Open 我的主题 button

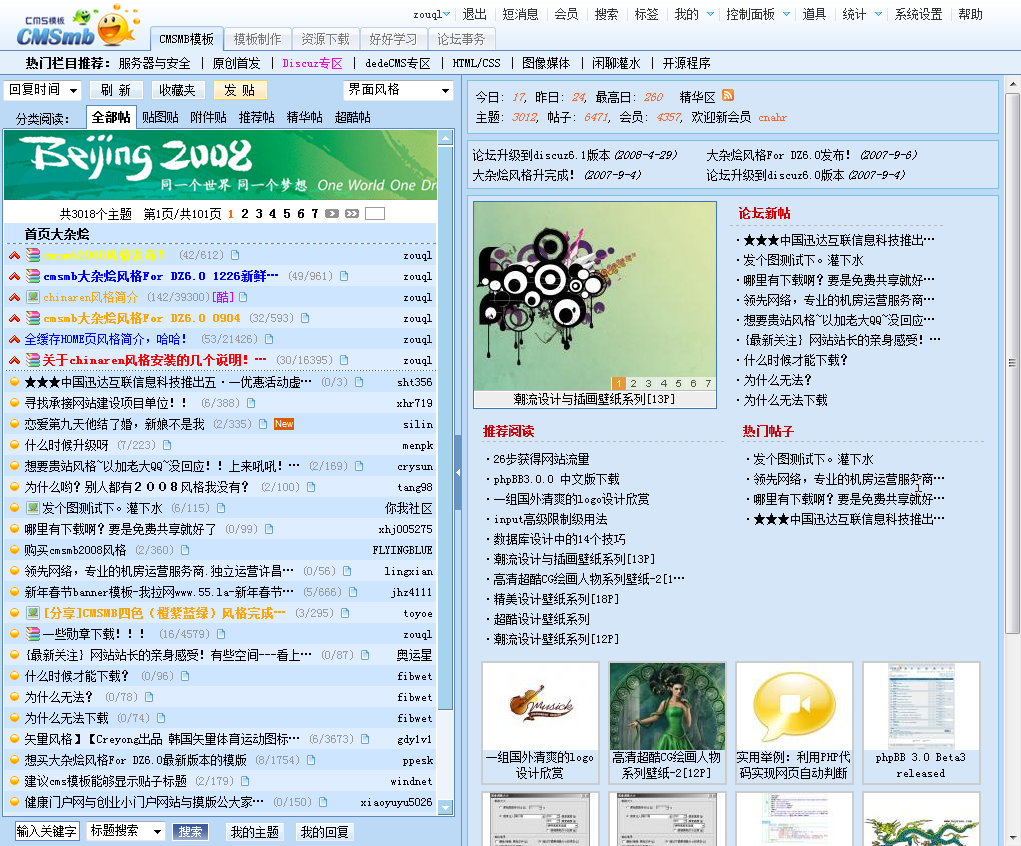click(255, 832)
